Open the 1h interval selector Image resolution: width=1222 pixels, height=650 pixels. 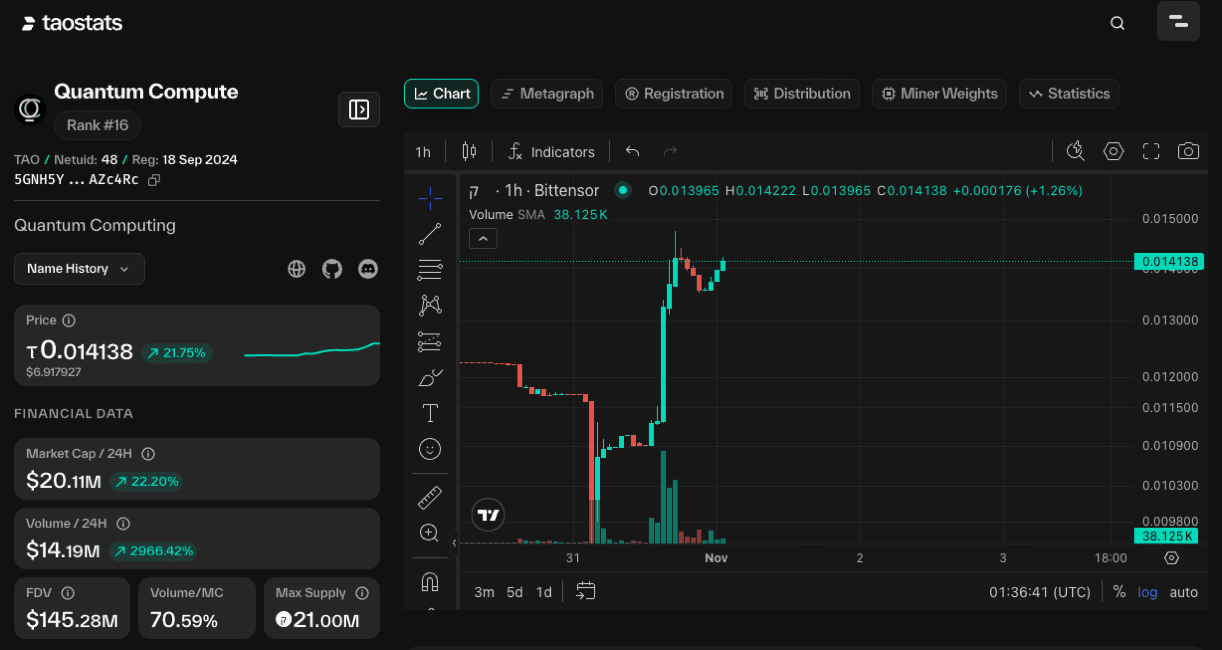pos(423,152)
